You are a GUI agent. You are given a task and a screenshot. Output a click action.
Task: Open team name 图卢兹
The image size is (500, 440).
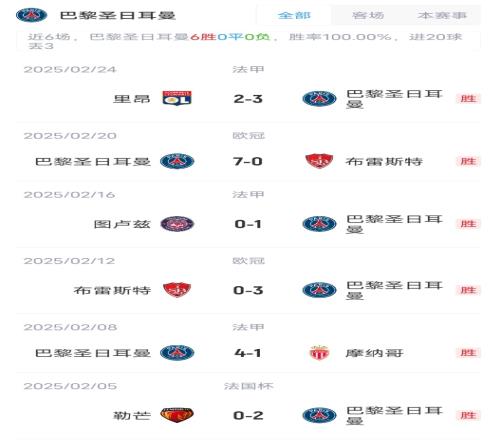[x=122, y=224]
